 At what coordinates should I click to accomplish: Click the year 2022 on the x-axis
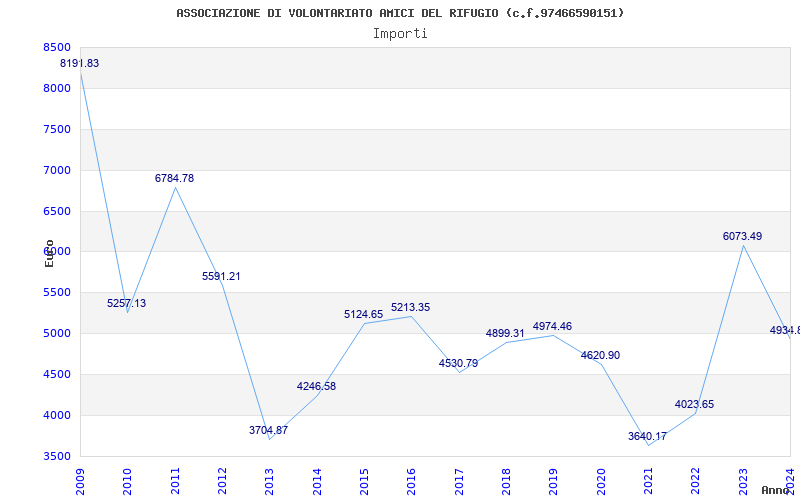point(695,481)
